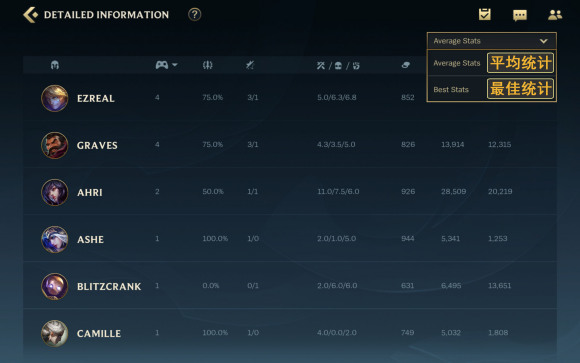The height and width of the screenshot is (363, 580).
Task: Click the gold coins column icon
Action: pyautogui.click(x=406, y=65)
